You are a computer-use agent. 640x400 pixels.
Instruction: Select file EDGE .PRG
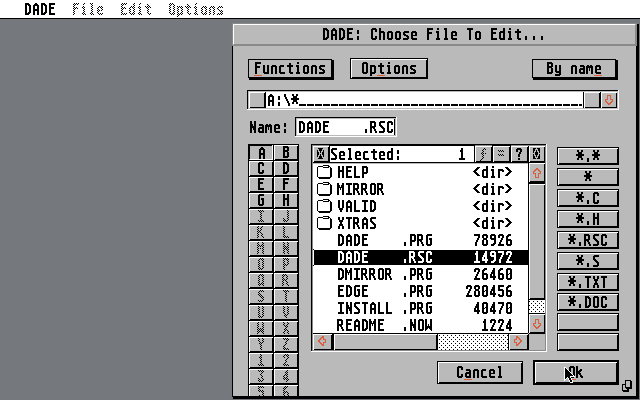pyautogui.click(x=421, y=291)
